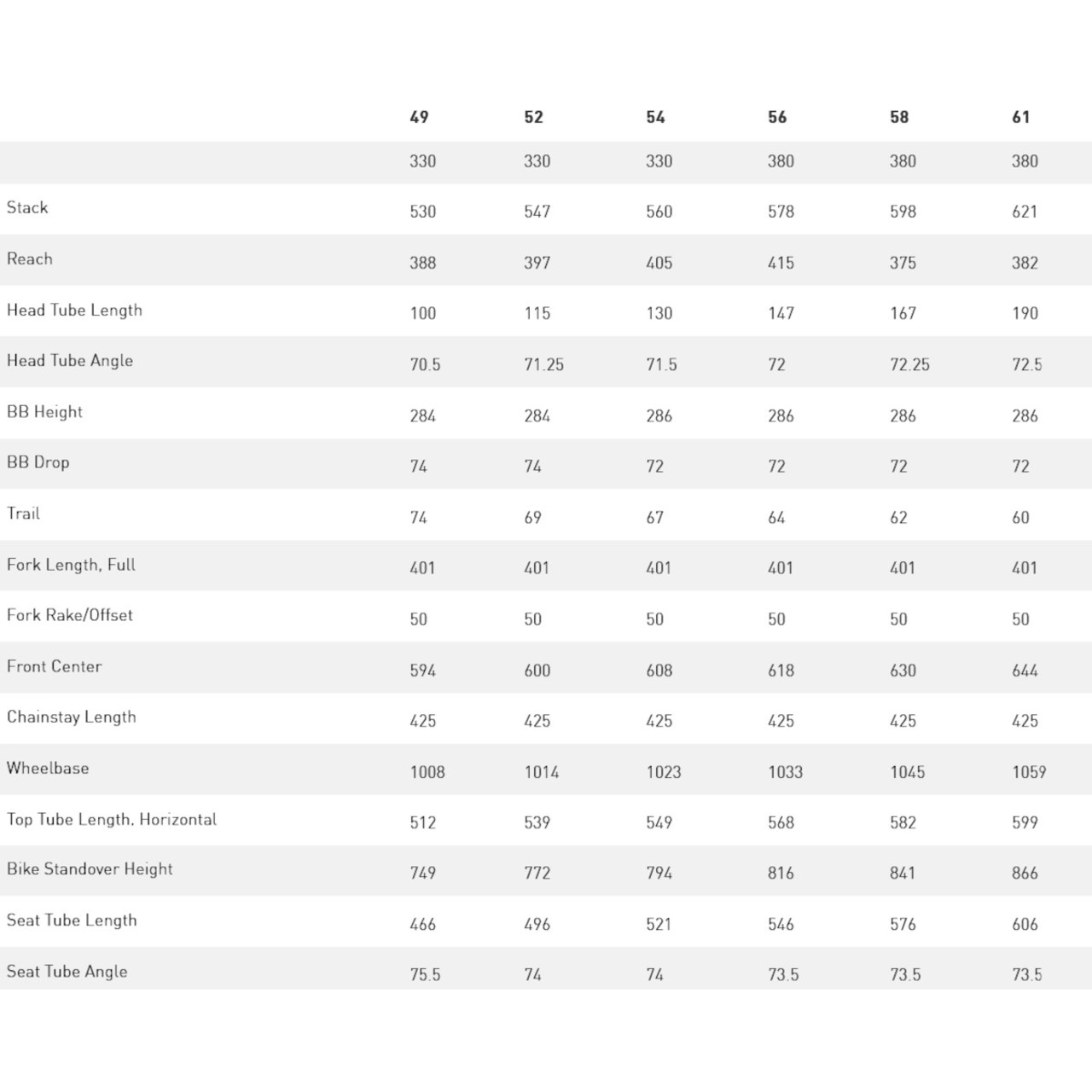Image resolution: width=1092 pixels, height=1092 pixels.
Task: Click the Trail row label
Action: coord(23,513)
